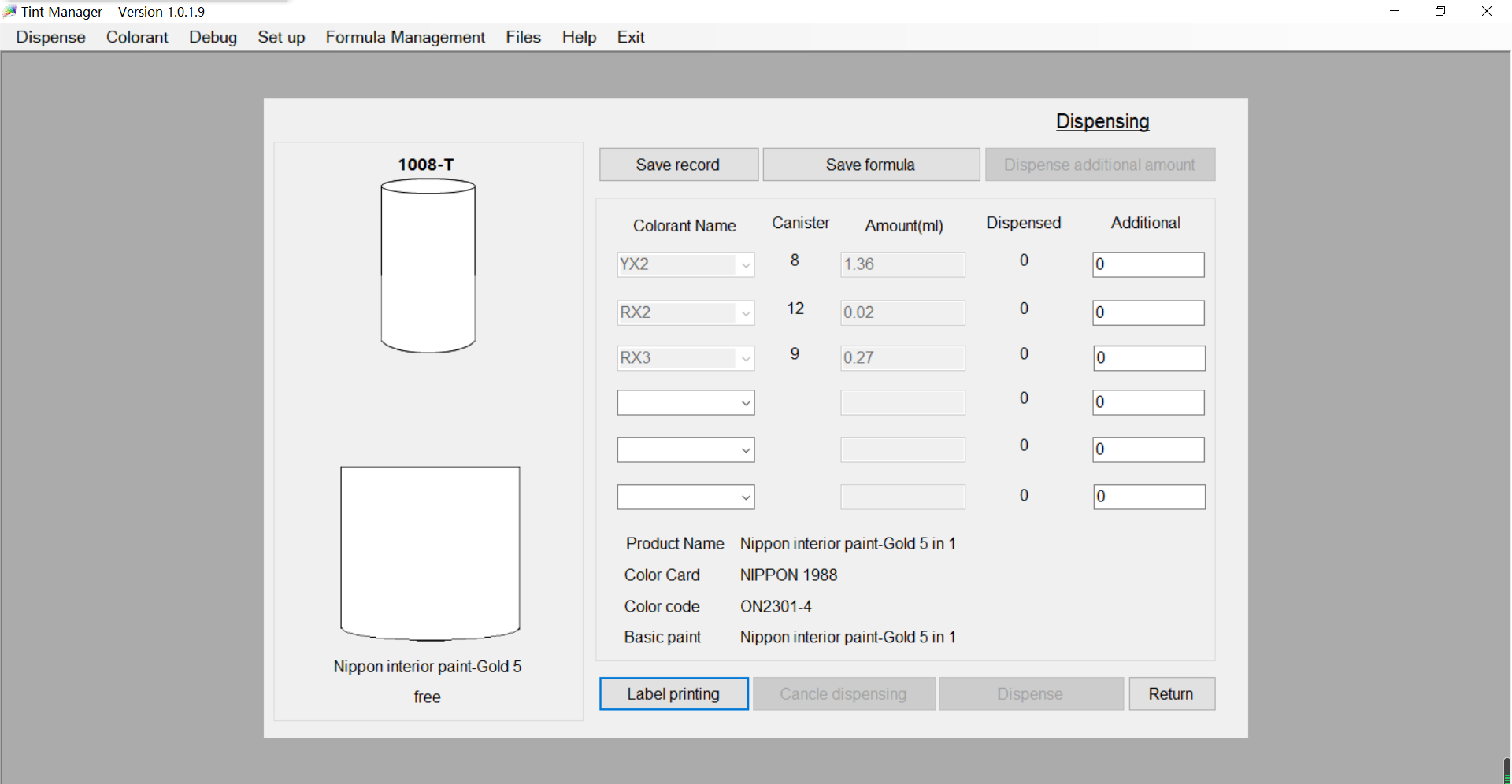Click the 0.27 amount field
The height and width of the screenshot is (784, 1512).
pyautogui.click(x=902, y=358)
